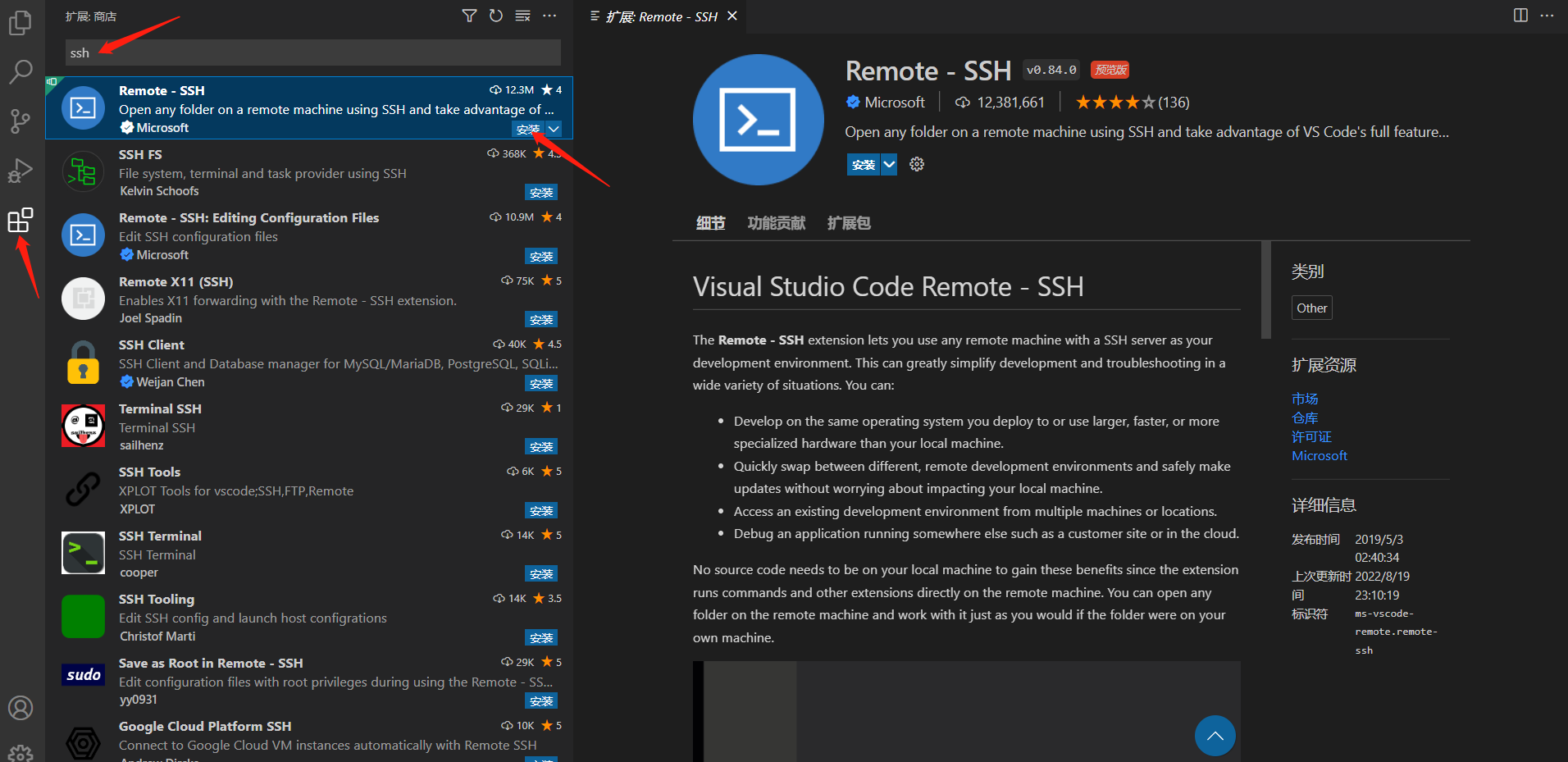Expand install dropdown on Remote - SSH list item
Image resolution: width=1568 pixels, height=762 pixels.
pos(554,129)
